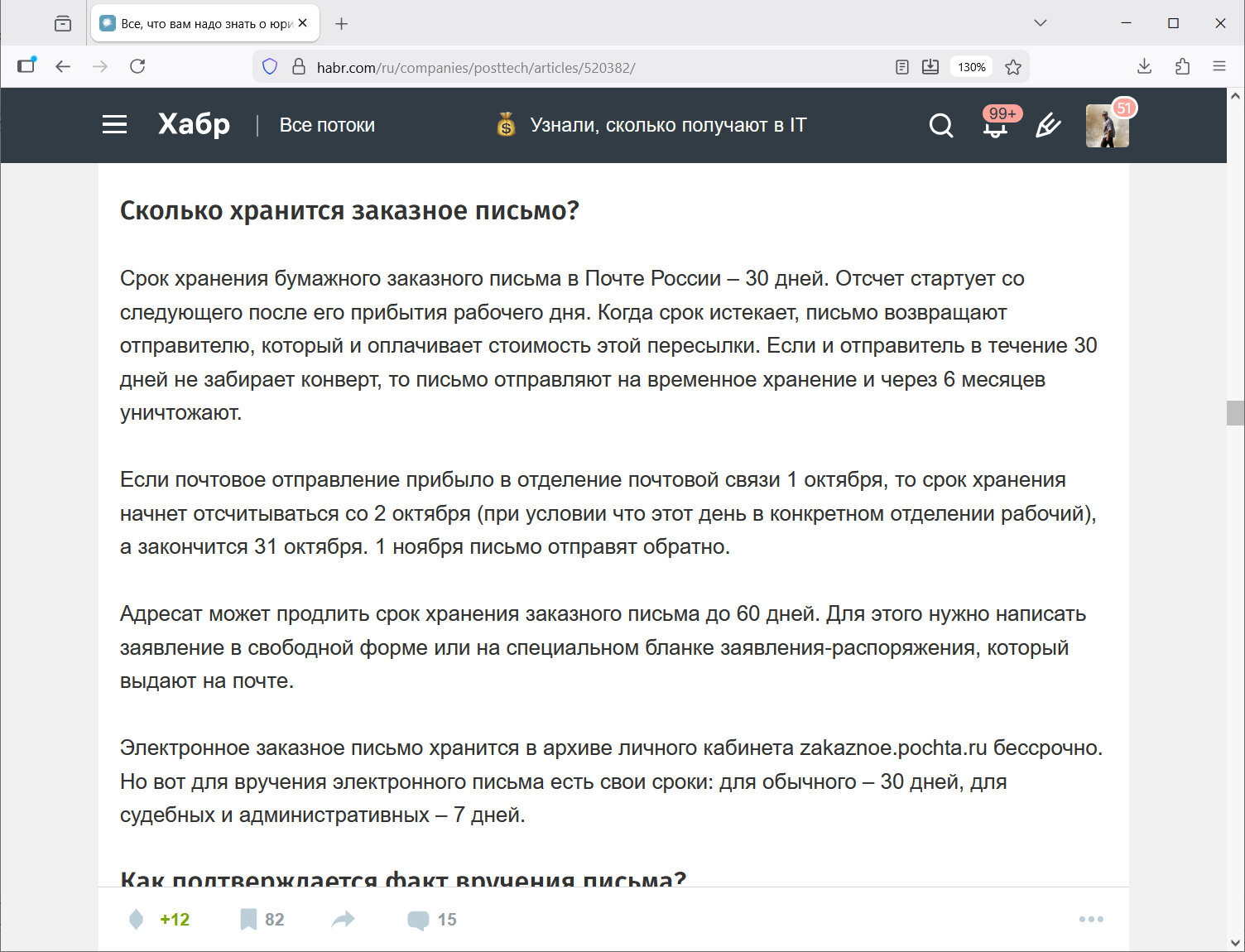Screen dimensions: 1245x952
Task: Click the habr.com address bar
Action: click(579, 67)
